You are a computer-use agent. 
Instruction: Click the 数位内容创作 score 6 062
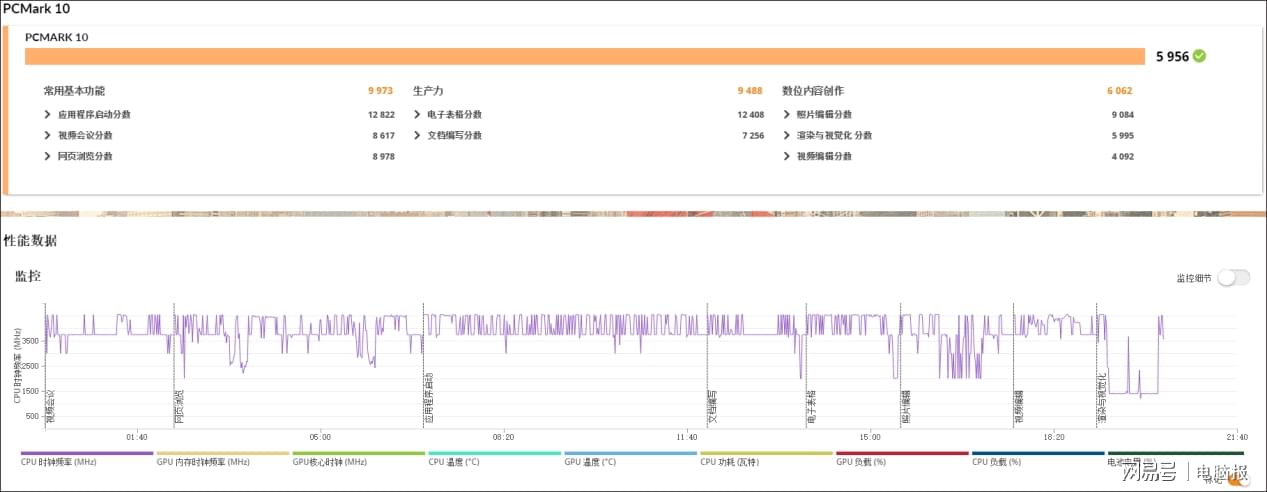1119,91
